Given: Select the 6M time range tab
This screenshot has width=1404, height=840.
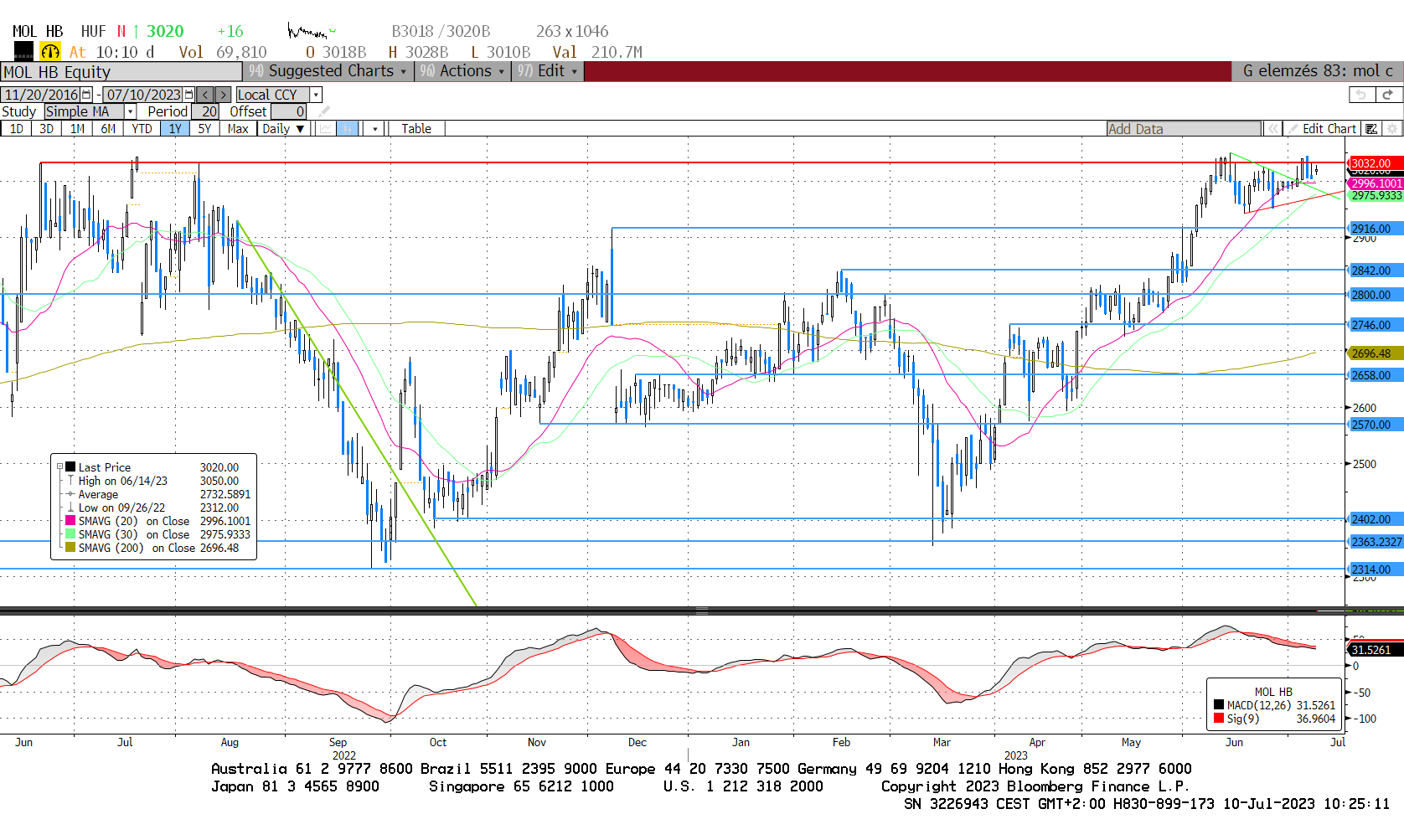Looking at the screenshot, I should (x=108, y=129).
